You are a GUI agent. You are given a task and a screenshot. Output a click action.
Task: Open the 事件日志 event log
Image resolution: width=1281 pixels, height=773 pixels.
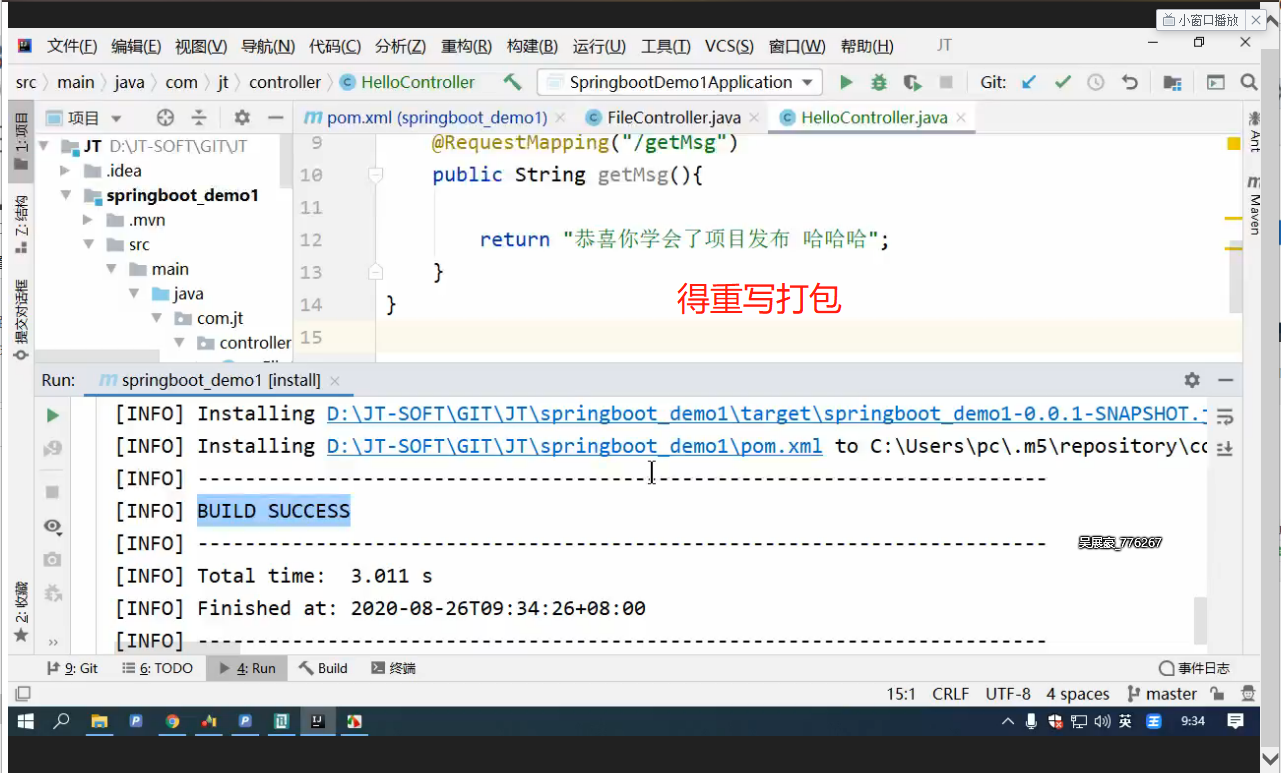pyautogui.click(x=1194, y=668)
